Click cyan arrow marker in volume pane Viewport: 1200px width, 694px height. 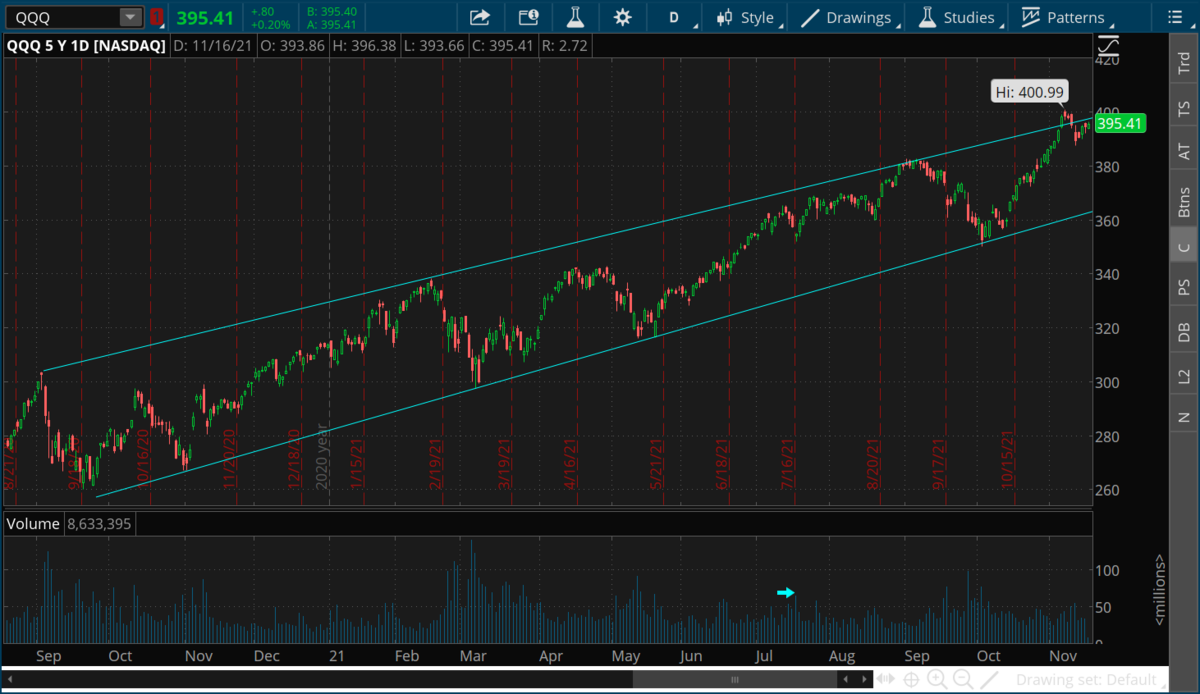[x=786, y=593]
